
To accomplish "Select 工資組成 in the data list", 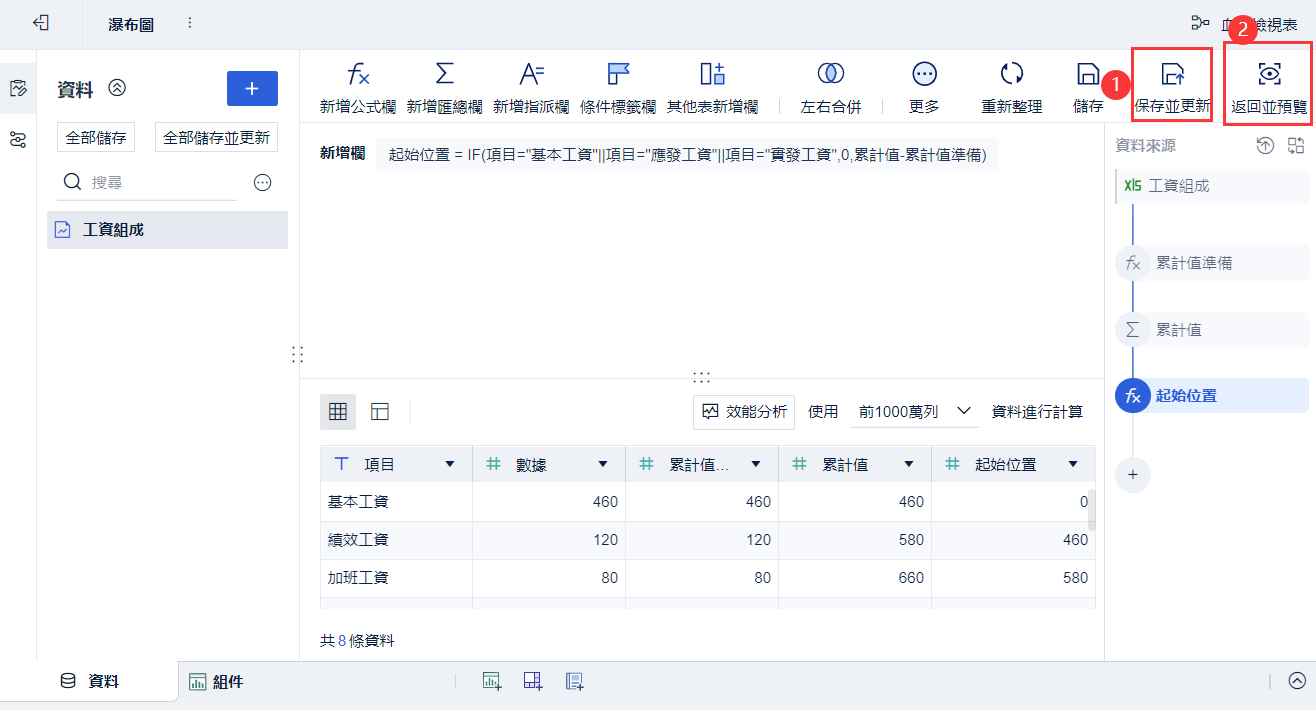I will click(167, 229).
